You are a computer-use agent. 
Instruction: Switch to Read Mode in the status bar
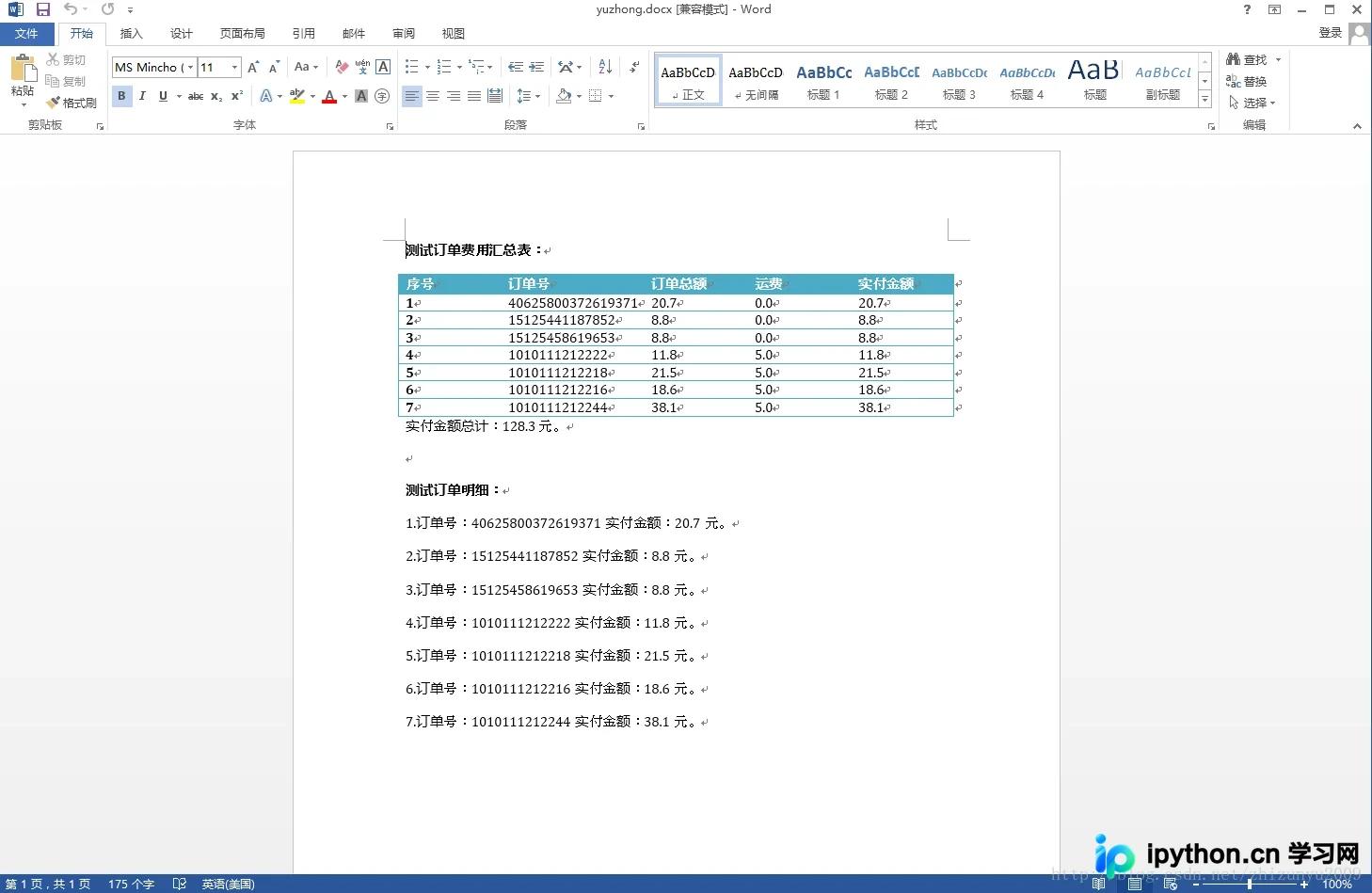click(x=1098, y=885)
